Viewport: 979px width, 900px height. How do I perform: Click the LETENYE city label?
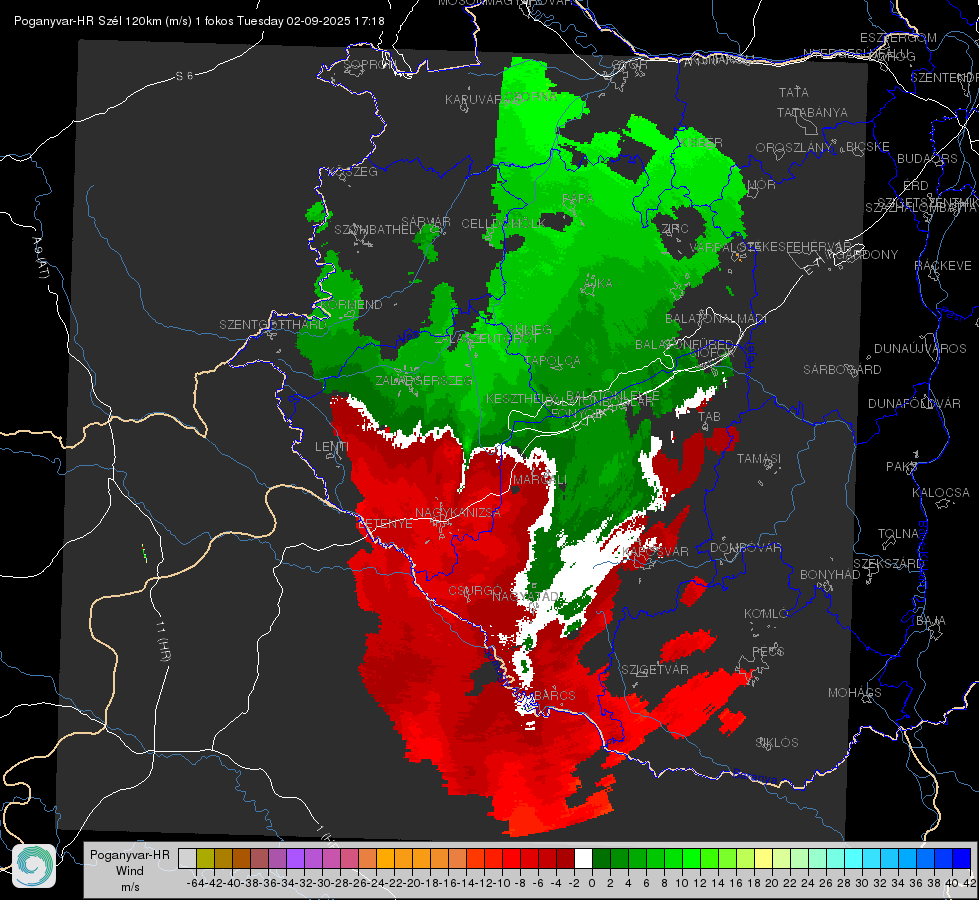(x=385, y=524)
